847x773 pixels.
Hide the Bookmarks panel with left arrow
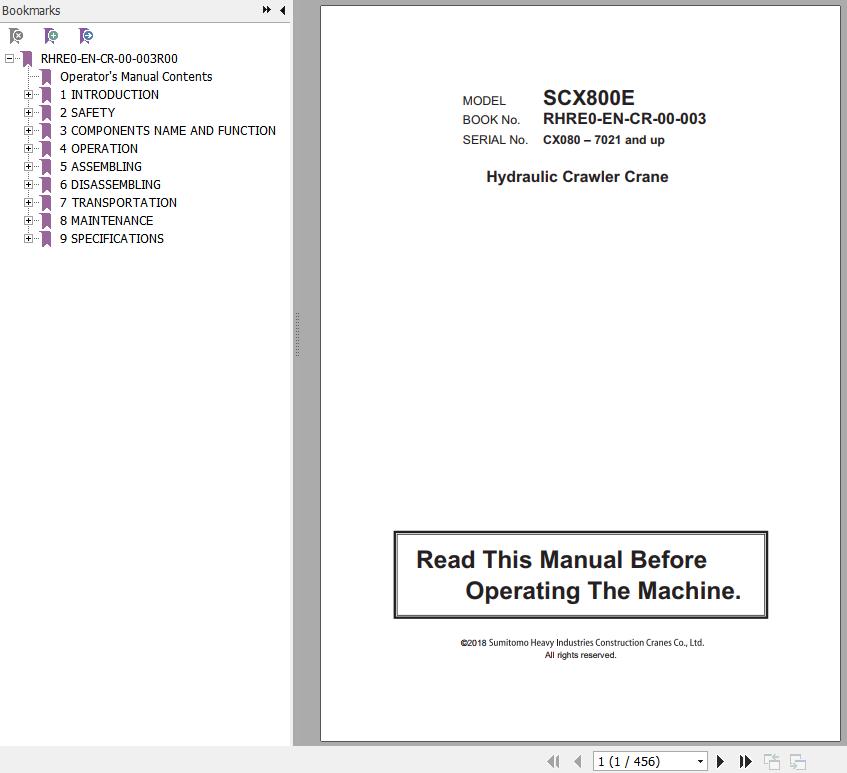pyautogui.click(x=283, y=10)
